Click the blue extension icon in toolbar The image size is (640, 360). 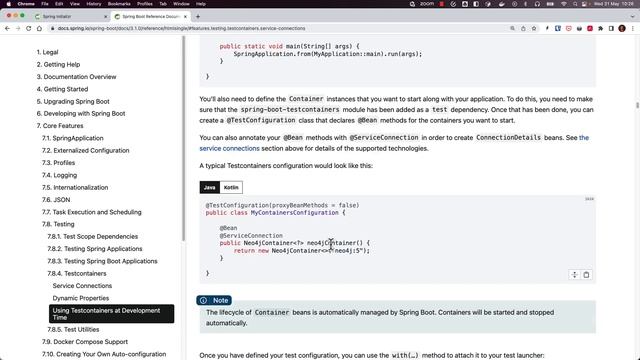click(558, 29)
